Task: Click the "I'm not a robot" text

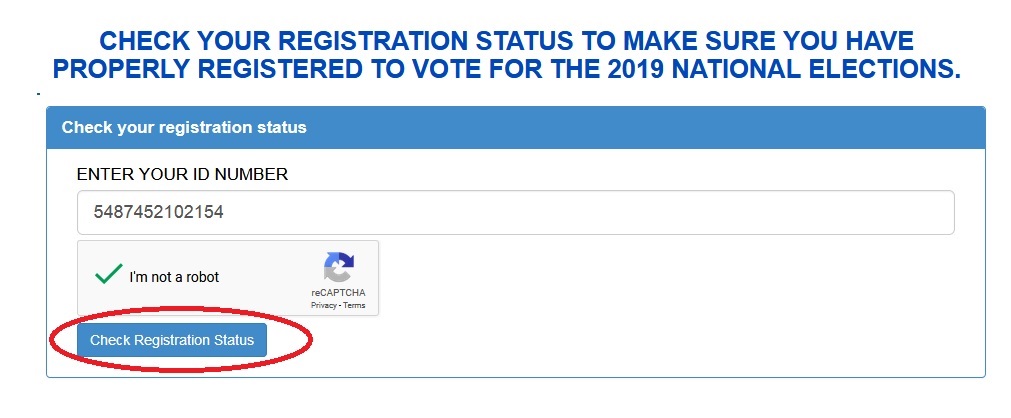Action: tap(174, 277)
